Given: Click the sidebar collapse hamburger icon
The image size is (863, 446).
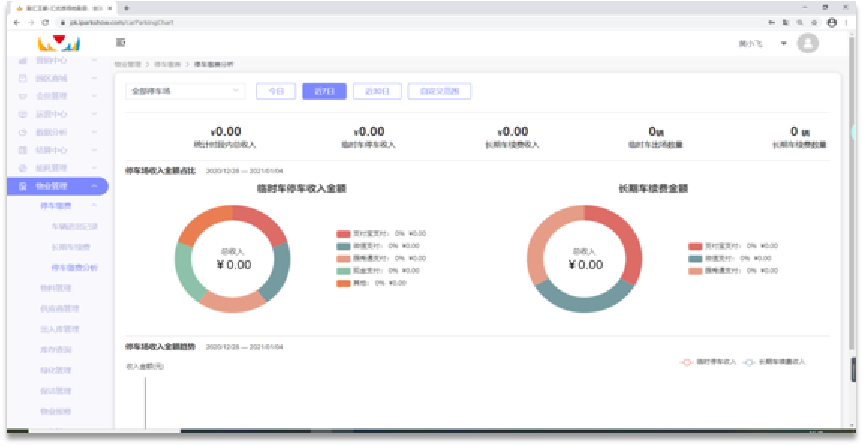Looking at the screenshot, I should pyautogui.click(x=121, y=42).
